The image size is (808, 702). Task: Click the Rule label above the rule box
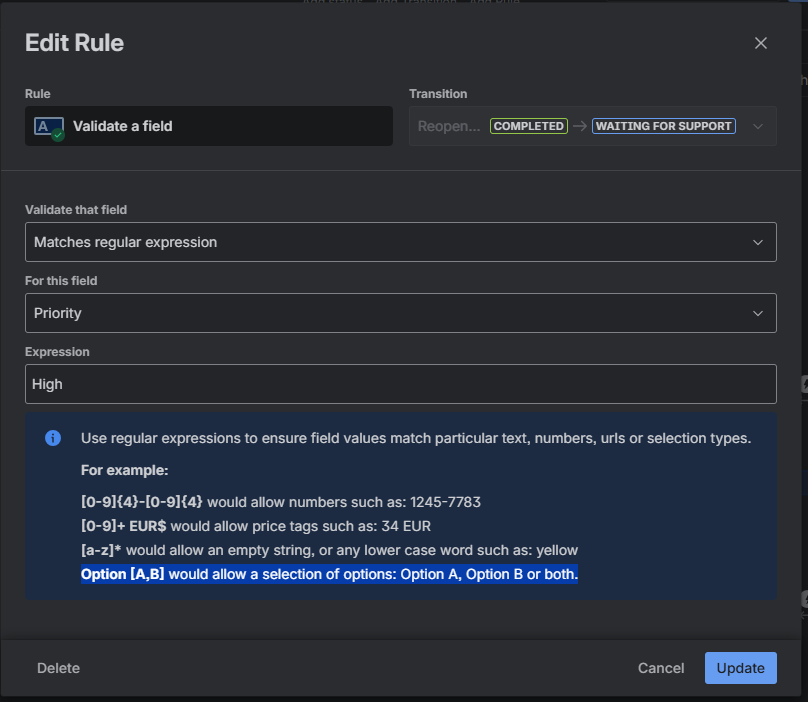(38, 94)
